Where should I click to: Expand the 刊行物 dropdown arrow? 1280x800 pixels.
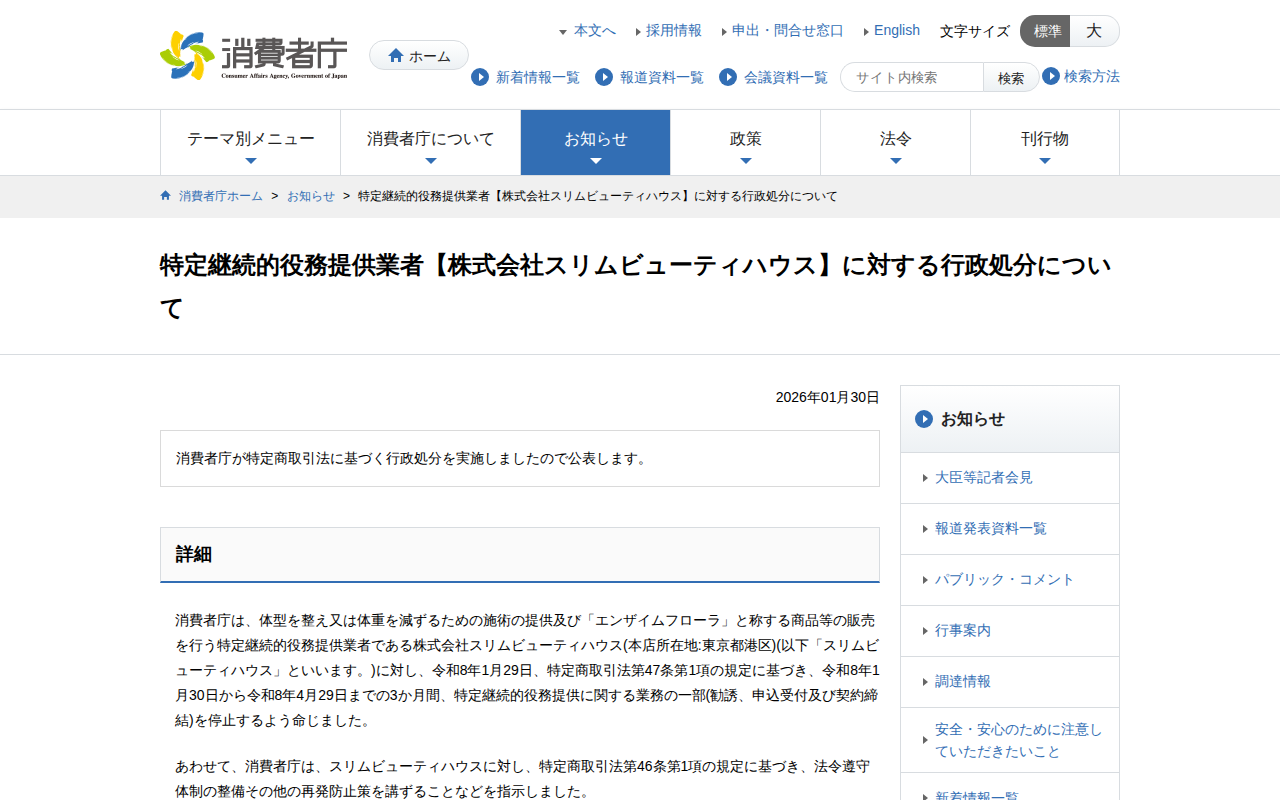pos(1045,161)
